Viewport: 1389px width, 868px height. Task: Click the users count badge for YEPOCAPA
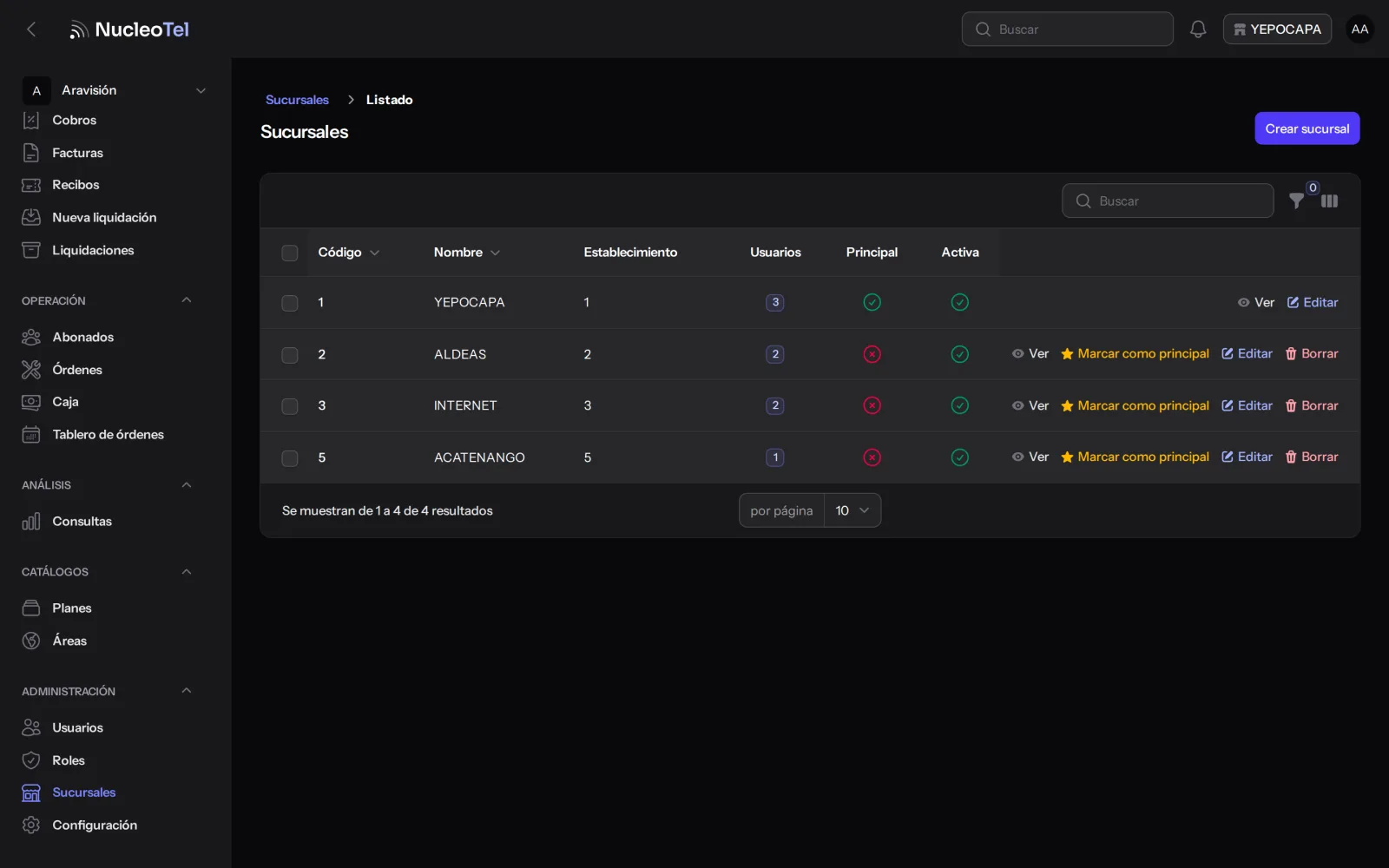[x=775, y=302]
